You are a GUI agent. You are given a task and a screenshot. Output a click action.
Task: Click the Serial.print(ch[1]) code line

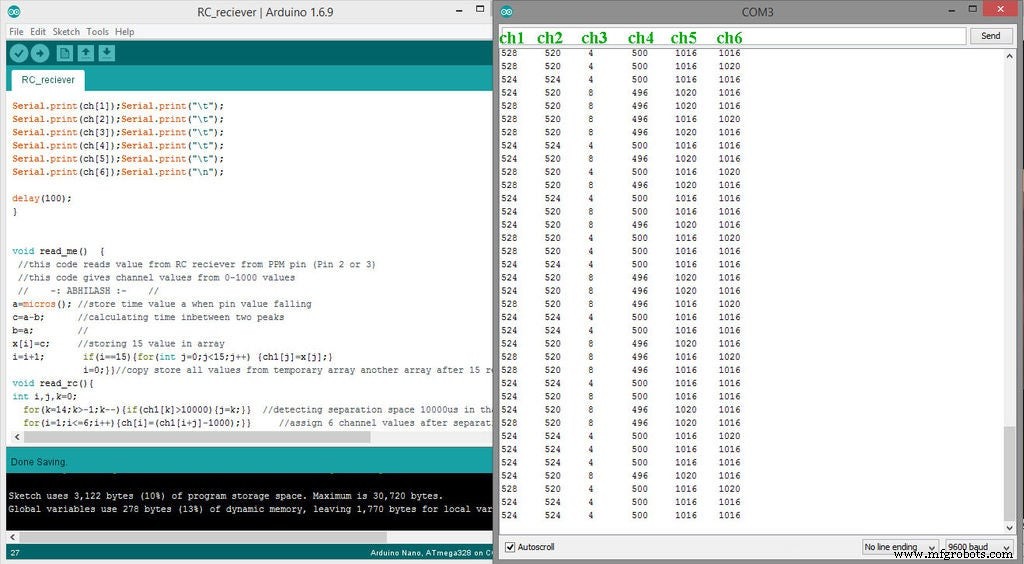[118, 106]
